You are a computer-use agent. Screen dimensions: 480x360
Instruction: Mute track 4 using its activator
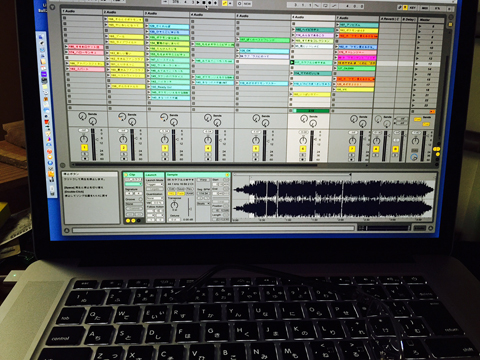pyautogui.click(x=208, y=148)
